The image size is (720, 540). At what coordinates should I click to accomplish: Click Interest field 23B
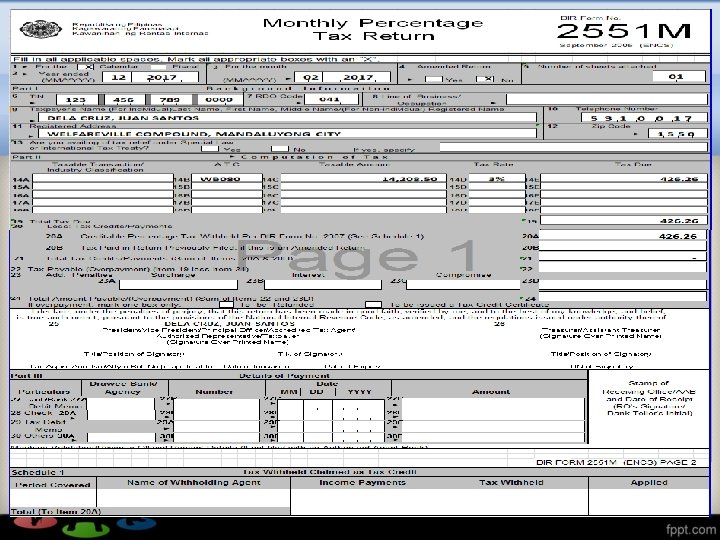tap(323, 284)
